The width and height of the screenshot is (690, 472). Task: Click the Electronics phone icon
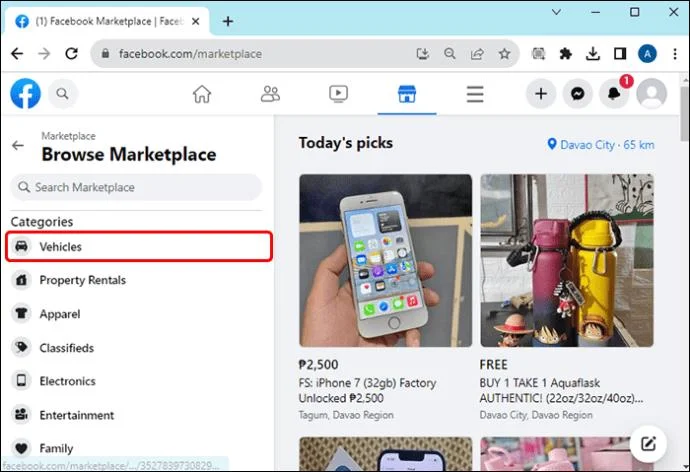click(21, 381)
